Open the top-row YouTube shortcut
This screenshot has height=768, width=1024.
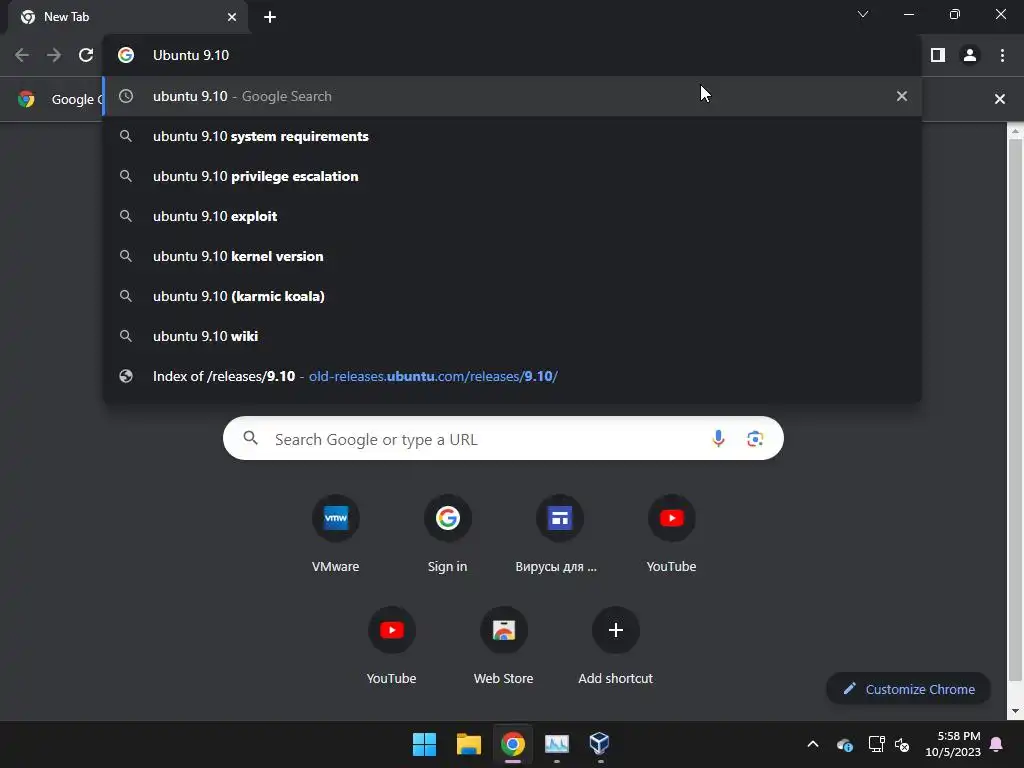671,534
